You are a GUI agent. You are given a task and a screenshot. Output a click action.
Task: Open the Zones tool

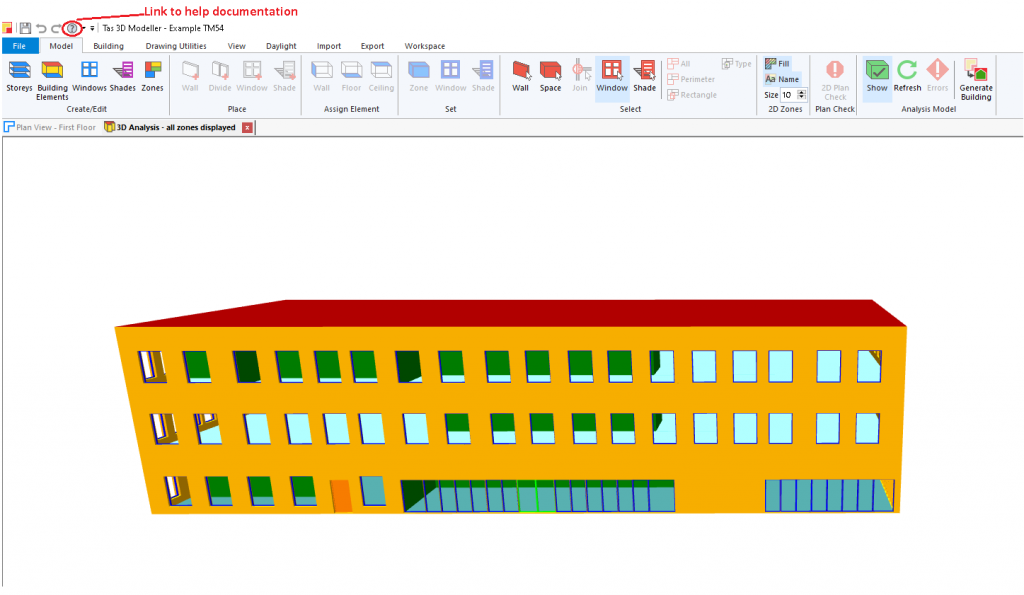[152, 72]
